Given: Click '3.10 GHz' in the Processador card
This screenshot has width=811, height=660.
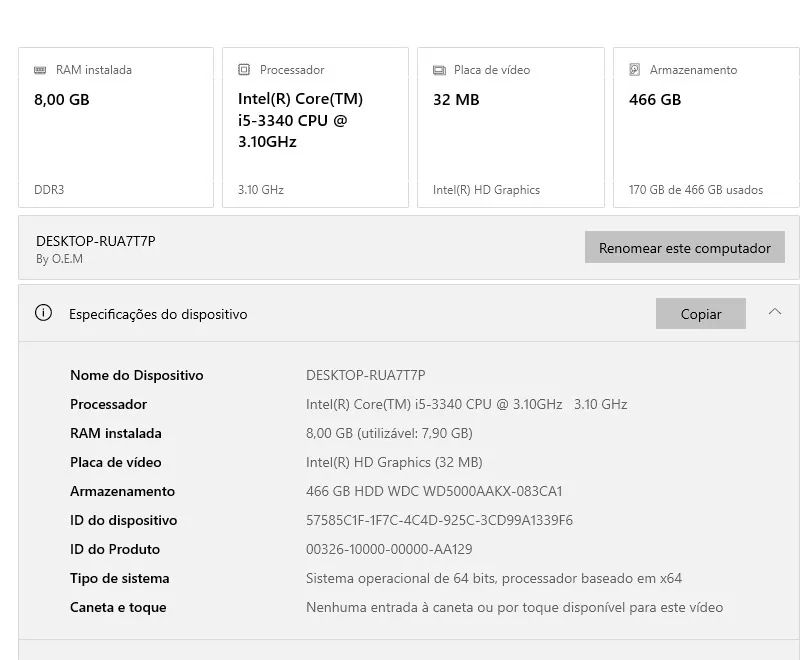Looking at the screenshot, I should point(261,190).
